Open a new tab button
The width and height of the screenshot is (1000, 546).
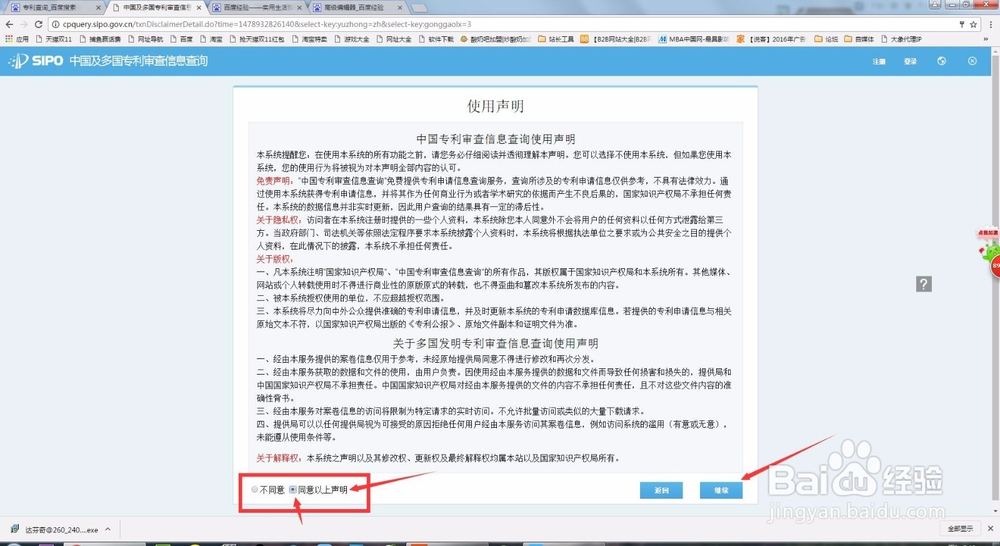[418, 8]
